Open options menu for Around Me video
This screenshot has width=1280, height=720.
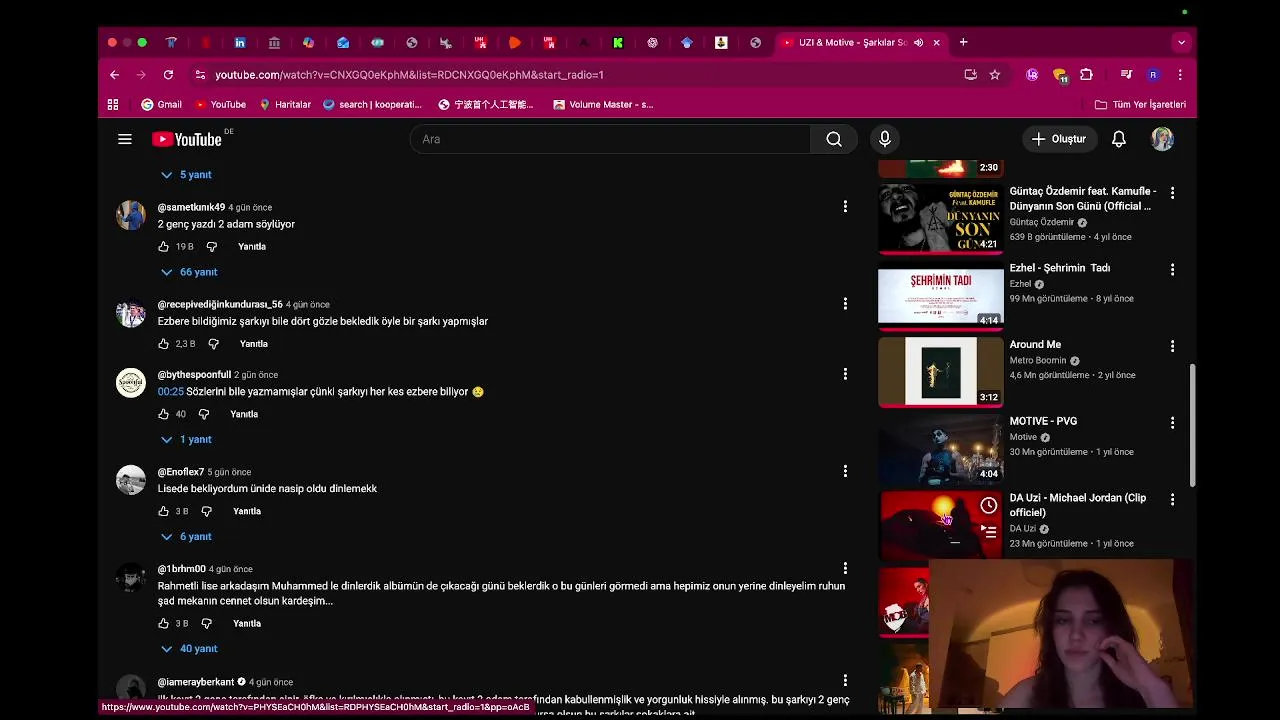click(1172, 346)
